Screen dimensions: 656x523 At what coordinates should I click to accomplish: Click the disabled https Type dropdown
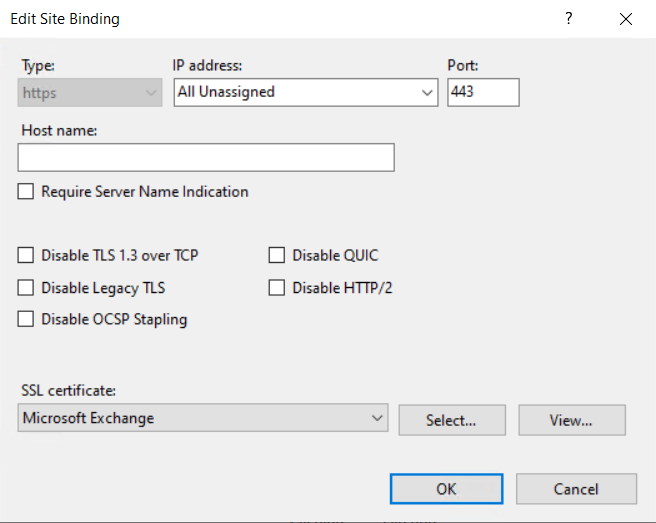[90, 92]
